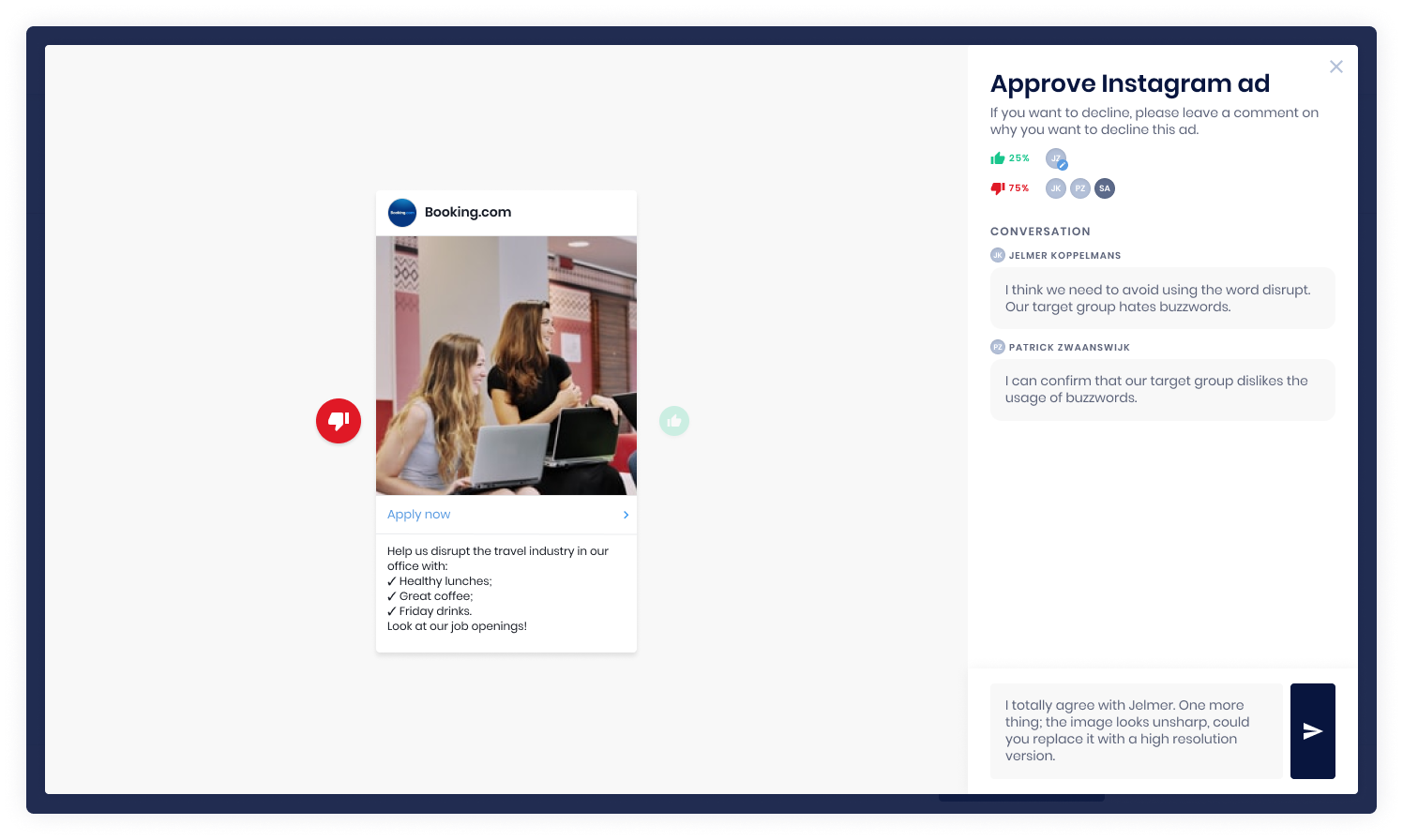
Task: Select the dark SA avatar
Action: tap(1105, 188)
